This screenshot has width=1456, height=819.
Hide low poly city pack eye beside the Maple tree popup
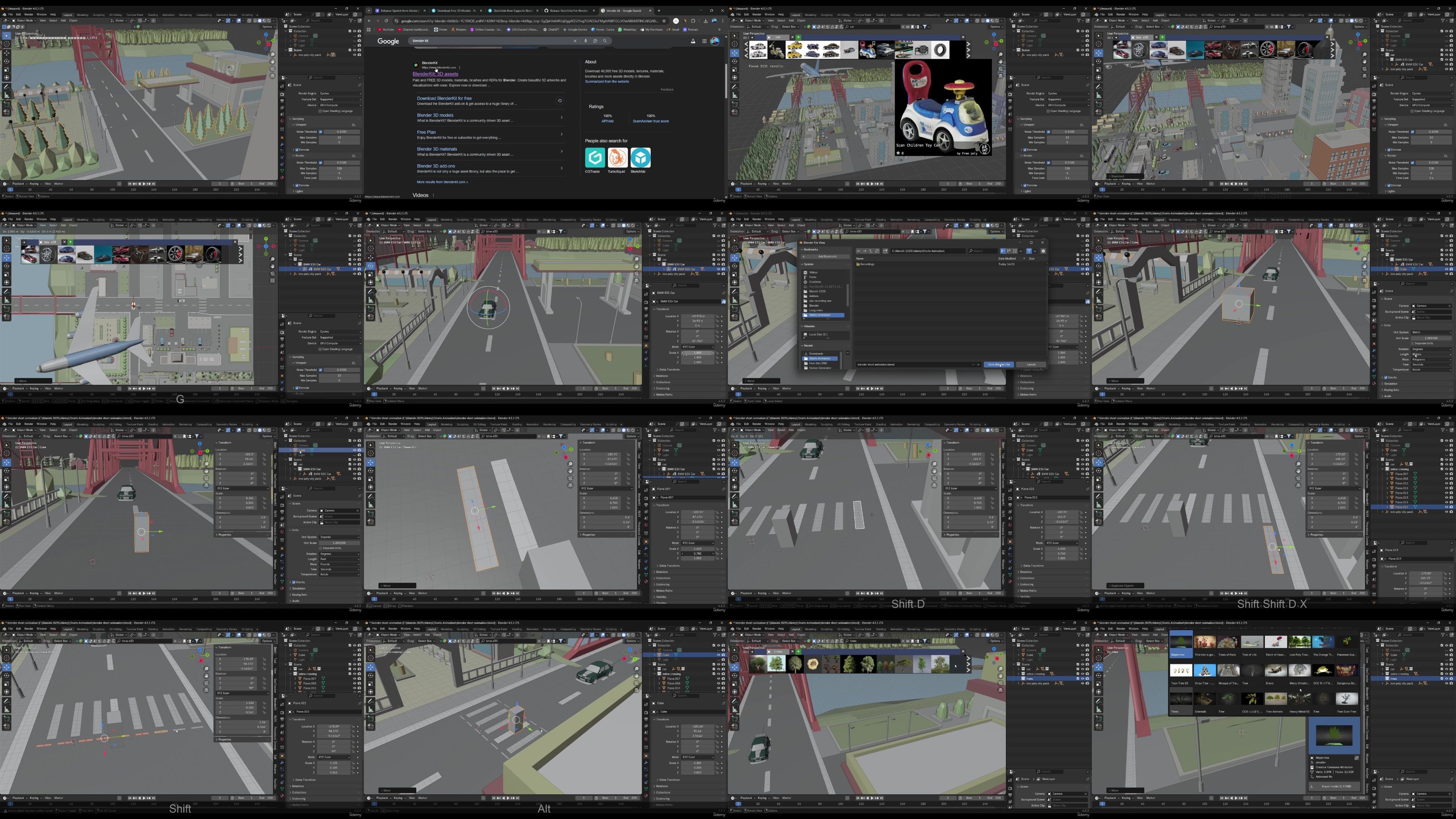1447,683
